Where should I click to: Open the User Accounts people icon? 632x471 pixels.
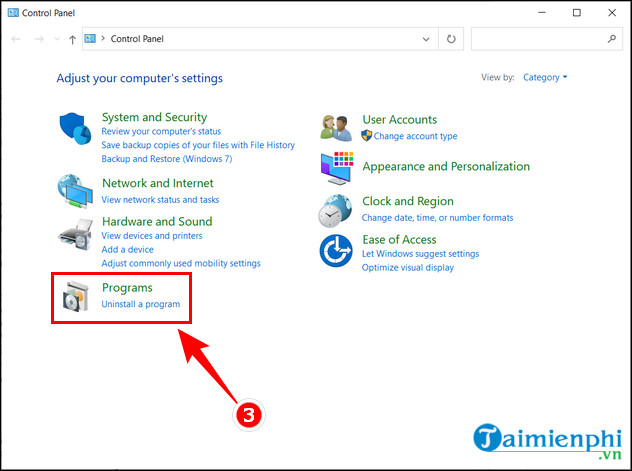[336, 128]
